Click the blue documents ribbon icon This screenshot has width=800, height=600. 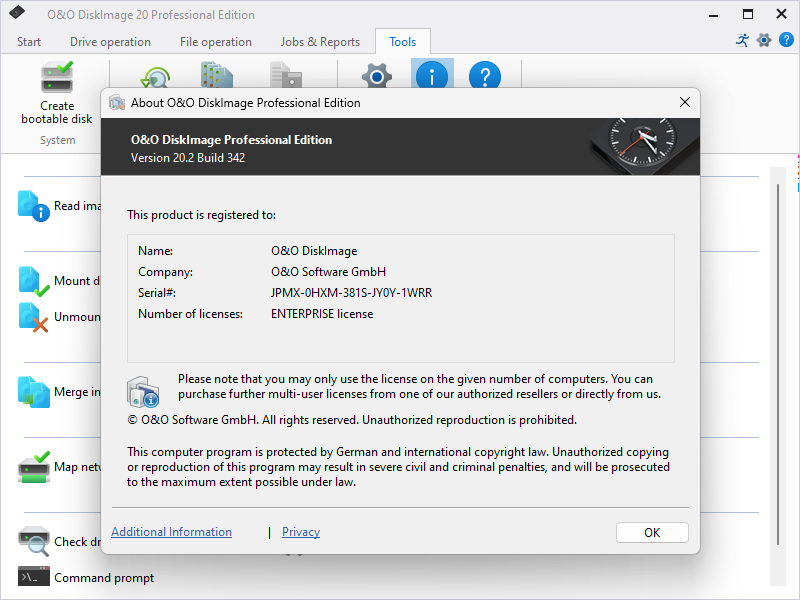(x=217, y=74)
